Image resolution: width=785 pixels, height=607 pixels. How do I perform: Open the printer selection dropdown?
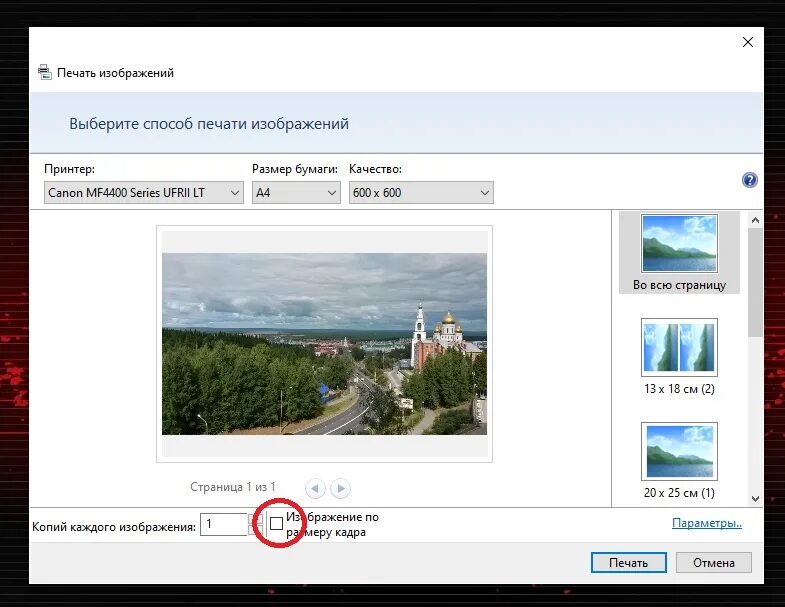(144, 193)
